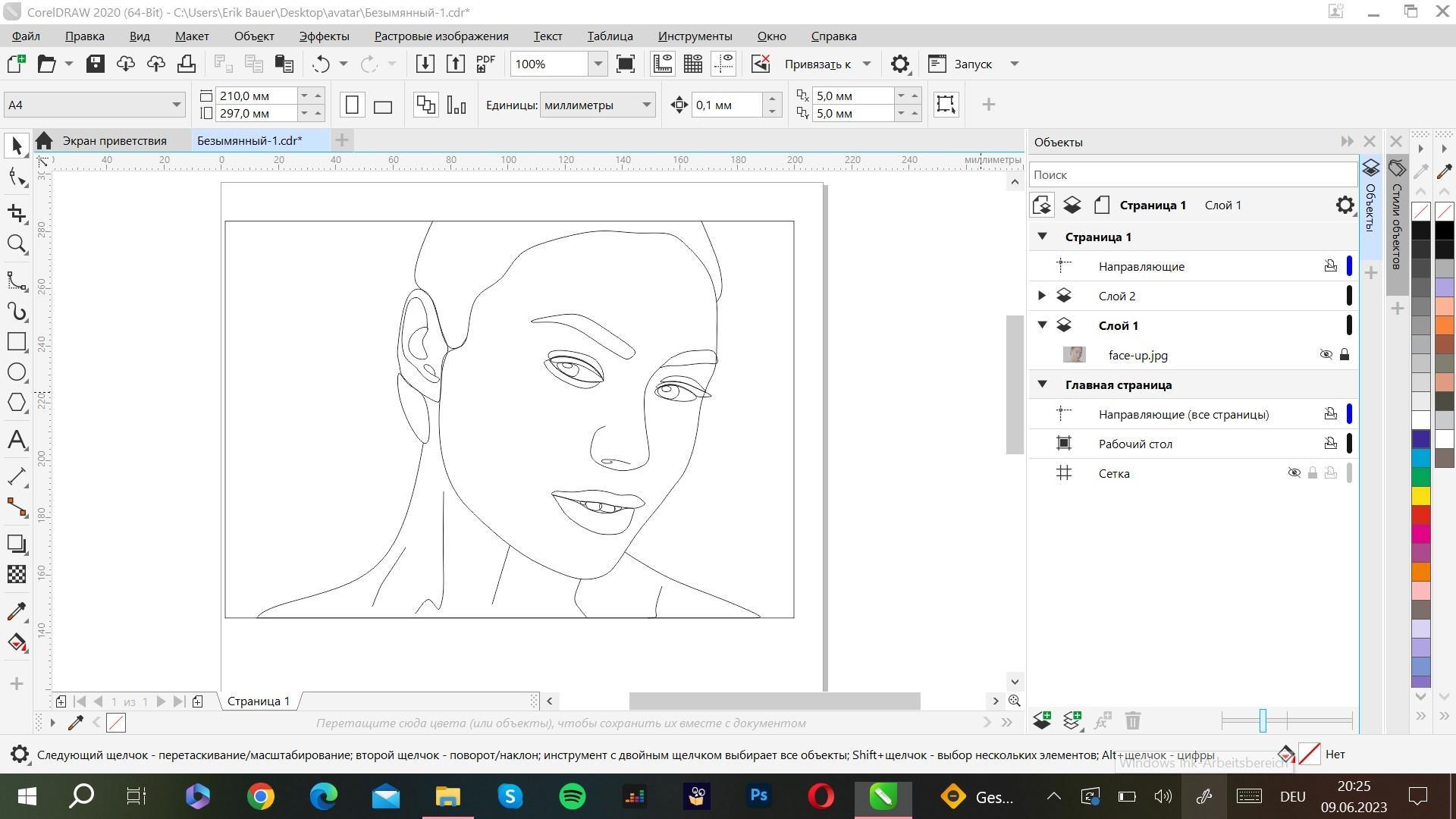Select the Shape edit tool
The image size is (1456, 819).
[x=17, y=177]
